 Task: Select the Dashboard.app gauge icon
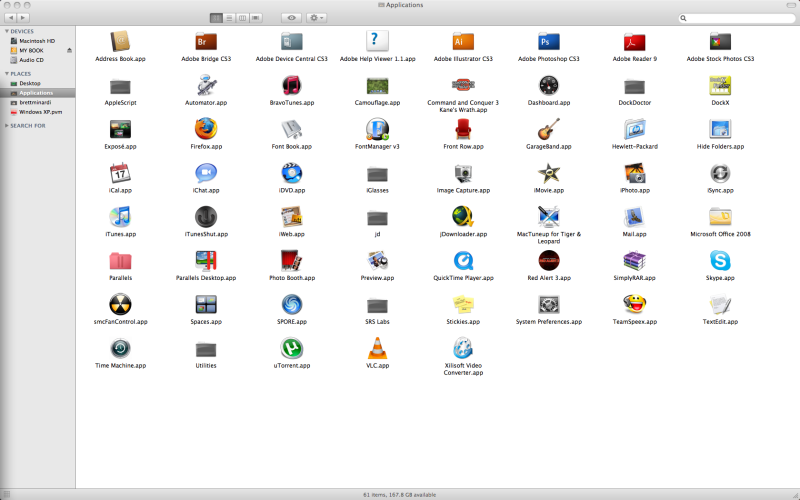pos(548,85)
